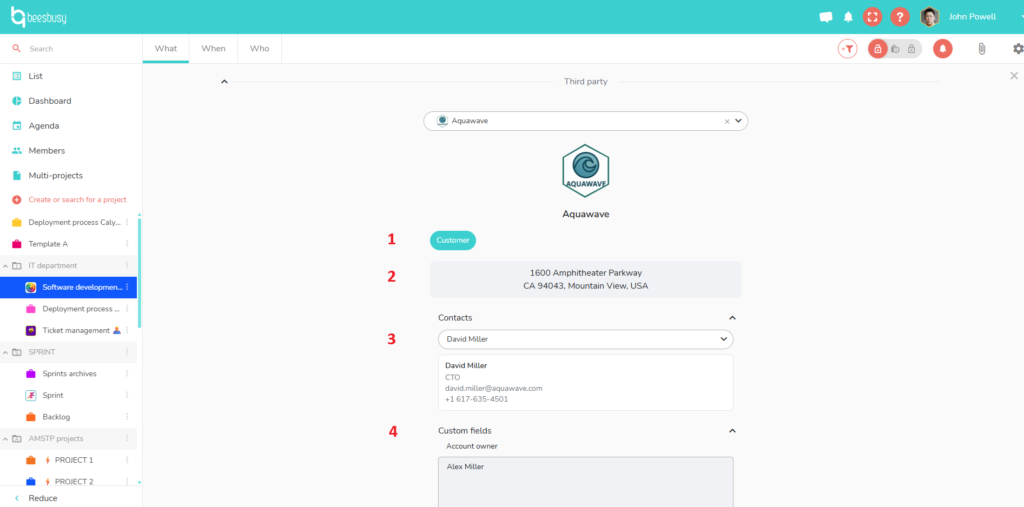Select the grey locked padlock toggle option
The image size is (1024, 507).
pyautogui.click(x=912, y=48)
